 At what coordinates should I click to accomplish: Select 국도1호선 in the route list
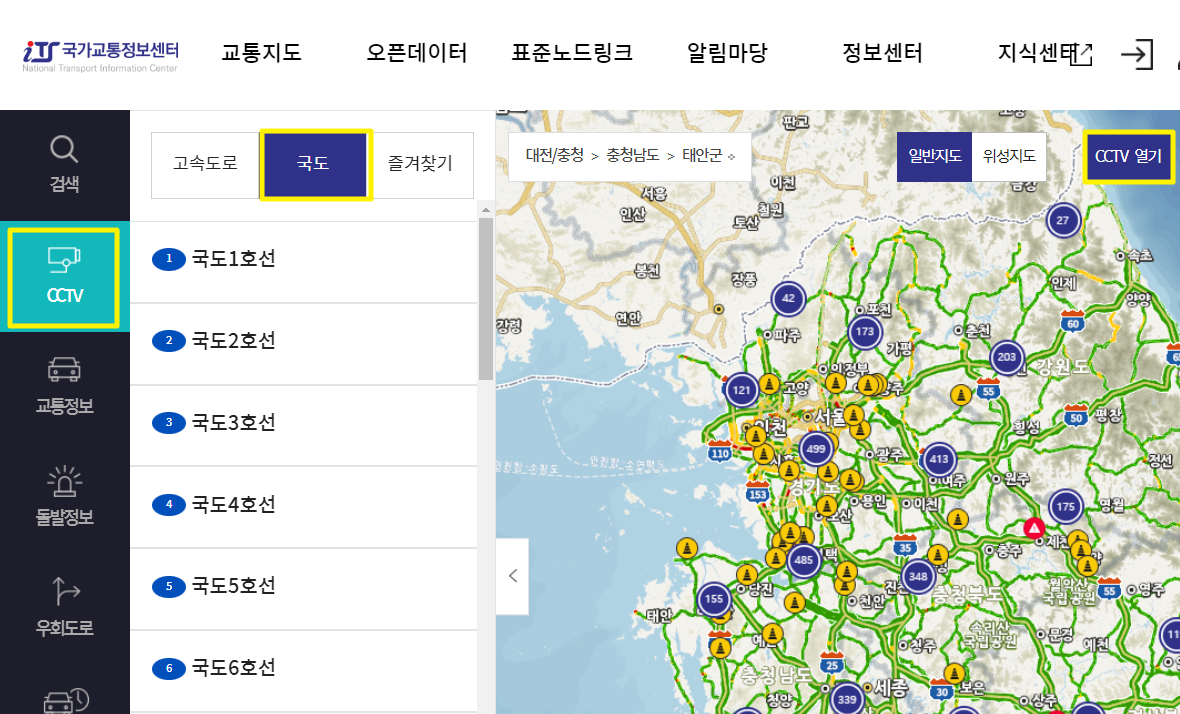click(304, 262)
